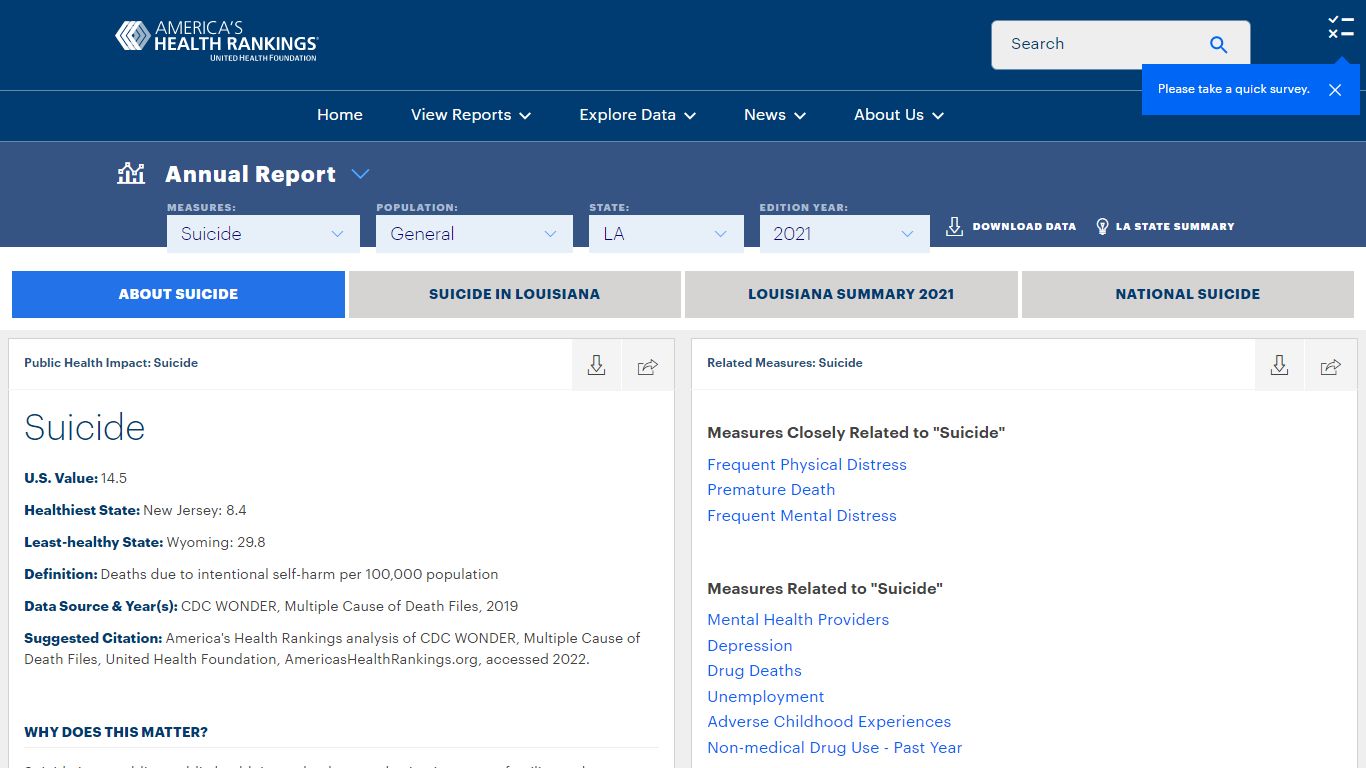Select the About Suicide tab
This screenshot has height=768, width=1366.
click(x=178, y=294)
